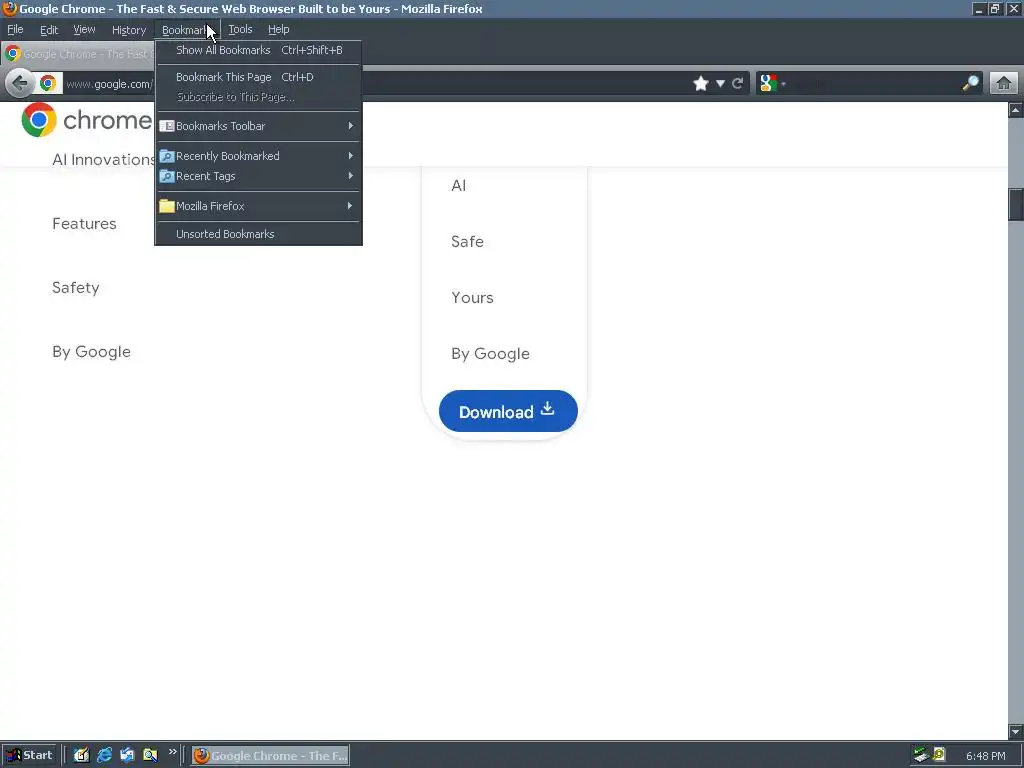
Task: Click the Bookmarks Toolbar icon
Action: pyautogui.click(x=167, y=126)
